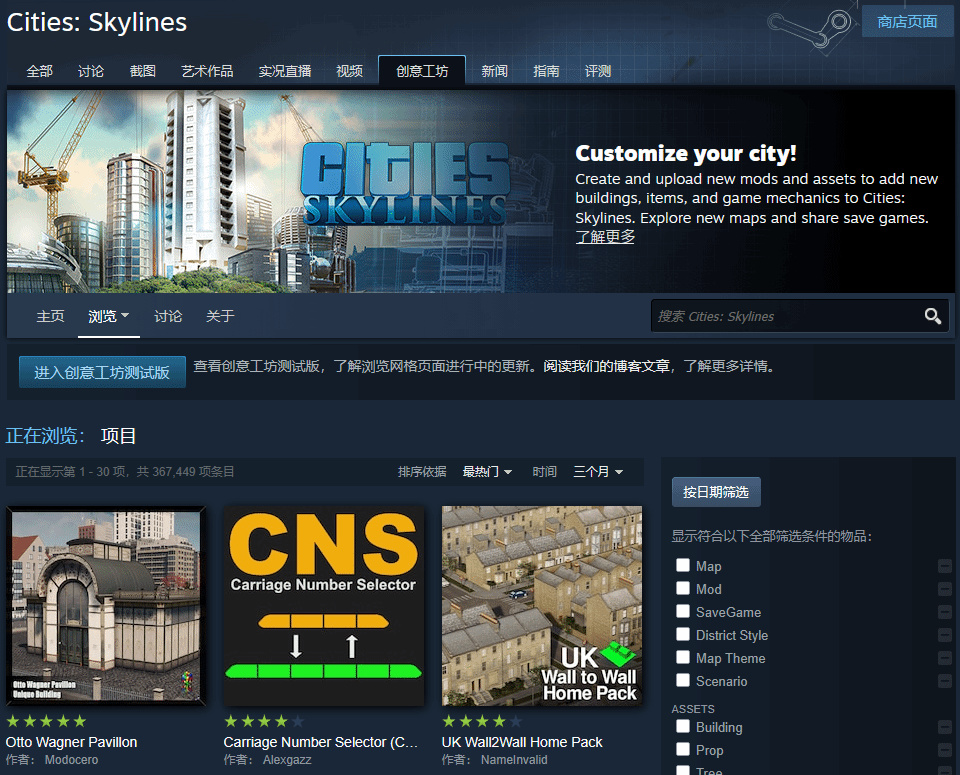This screenshot has height=775, width=960.
Task: Go to the workshop 主页 home link
Action: tap(50, 316)
